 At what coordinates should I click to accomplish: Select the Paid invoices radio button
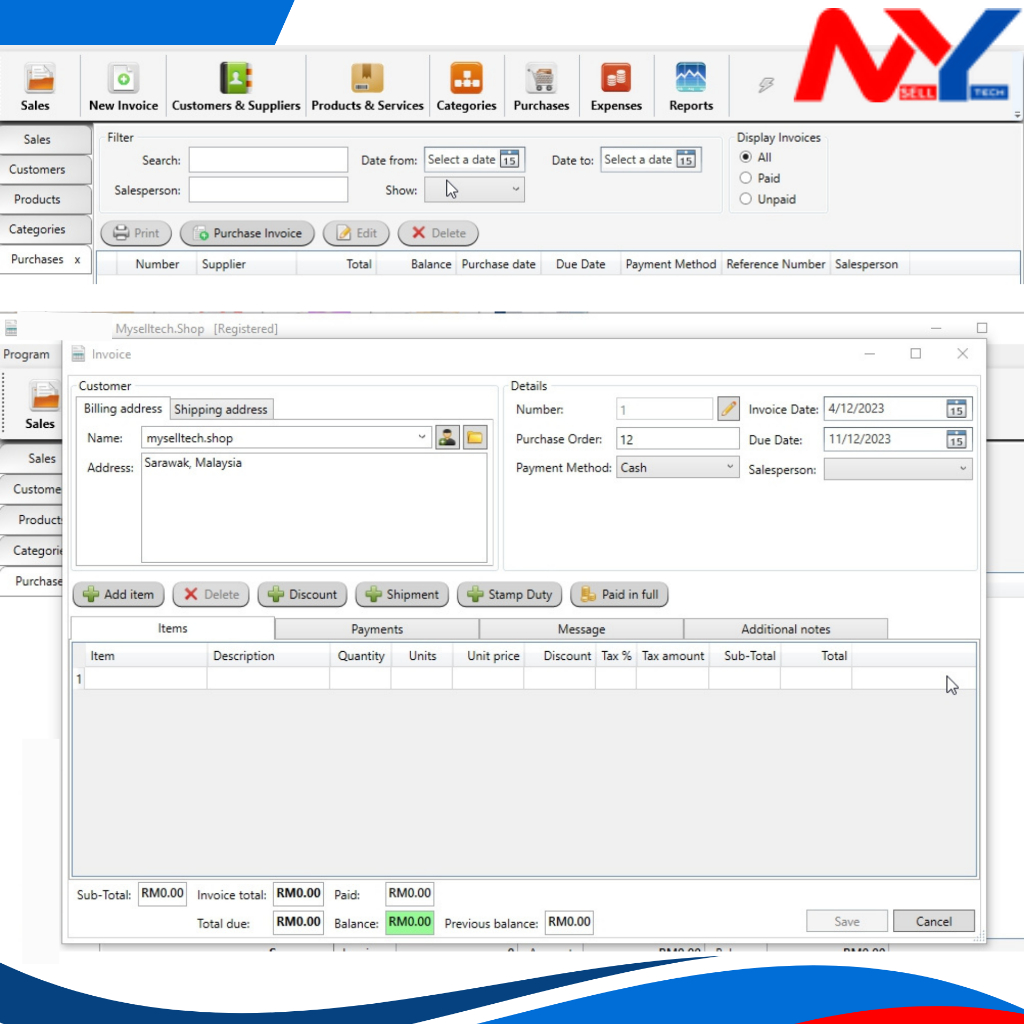(746, 178)
